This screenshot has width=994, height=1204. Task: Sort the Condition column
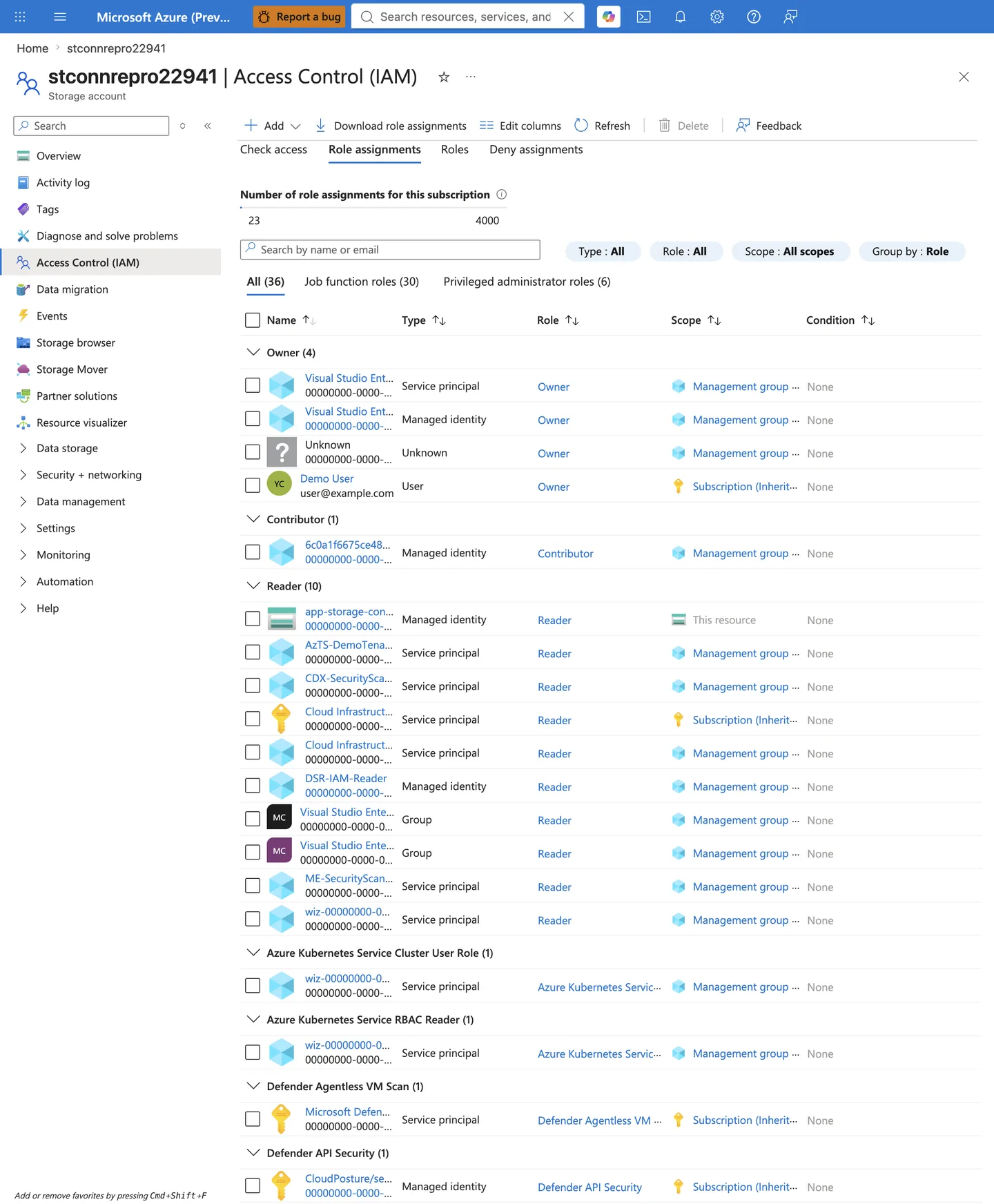click(x=868, y=320)
